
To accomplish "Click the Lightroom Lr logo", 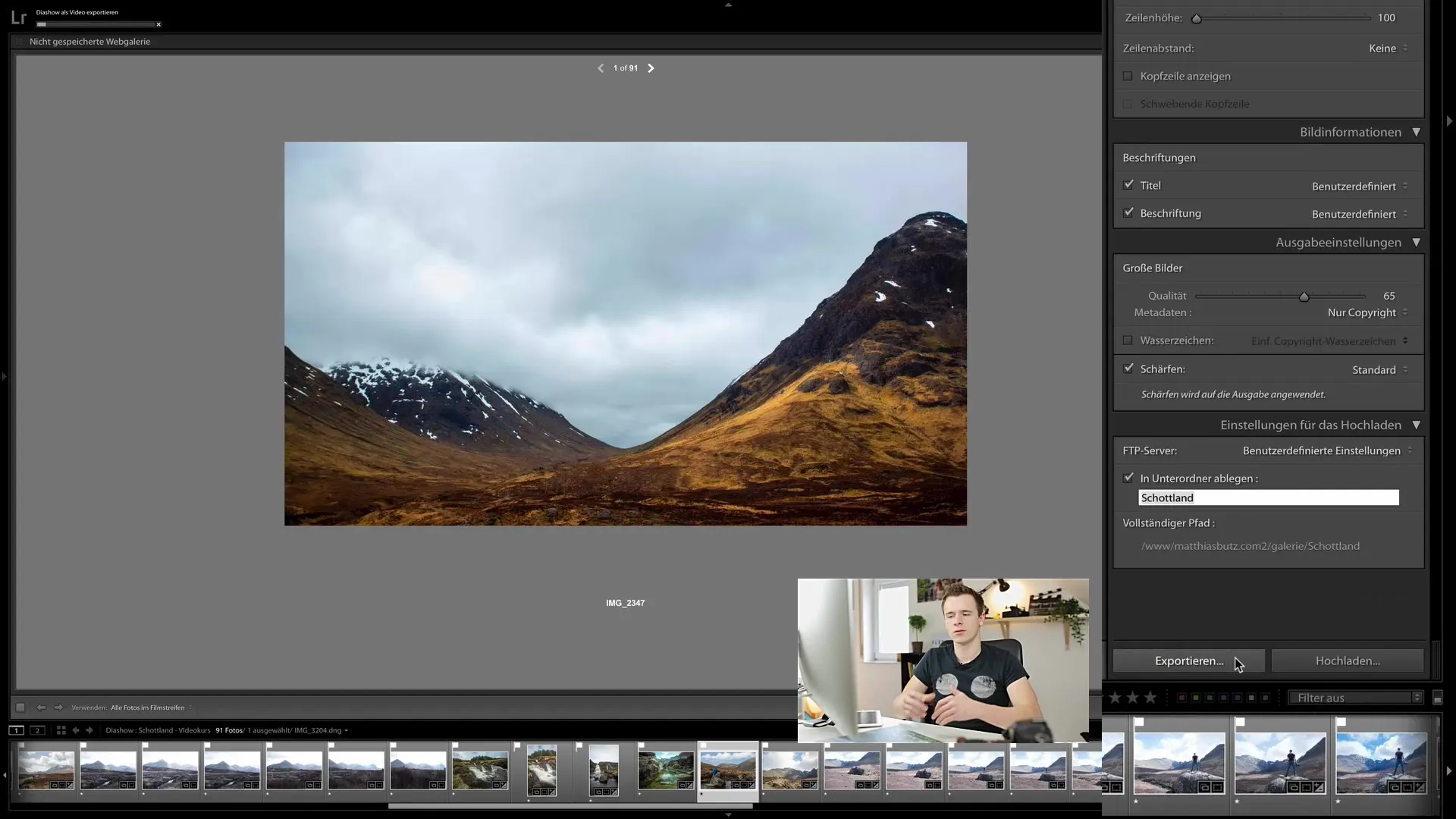I will coord(19,17).
